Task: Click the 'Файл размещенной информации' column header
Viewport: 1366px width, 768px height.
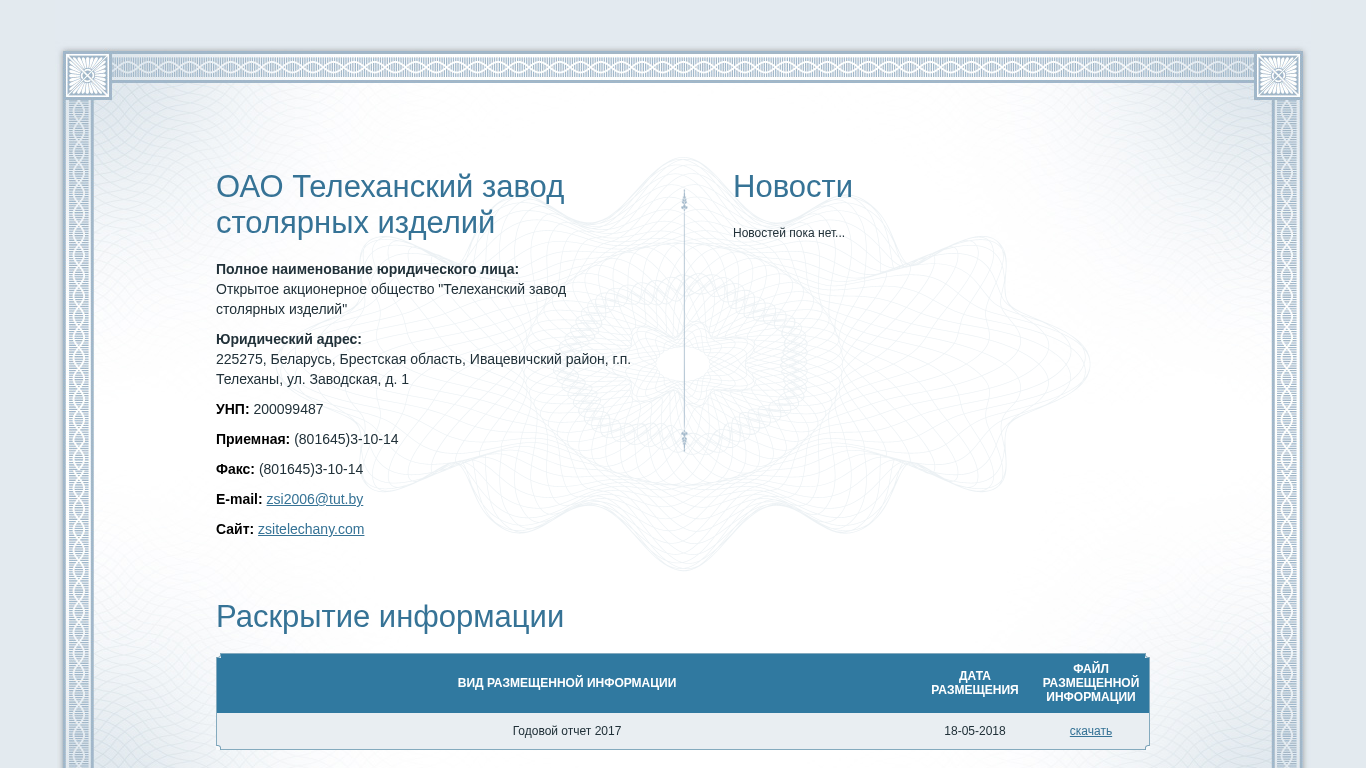Action: pyautogui.click(x=1090, y=683)
